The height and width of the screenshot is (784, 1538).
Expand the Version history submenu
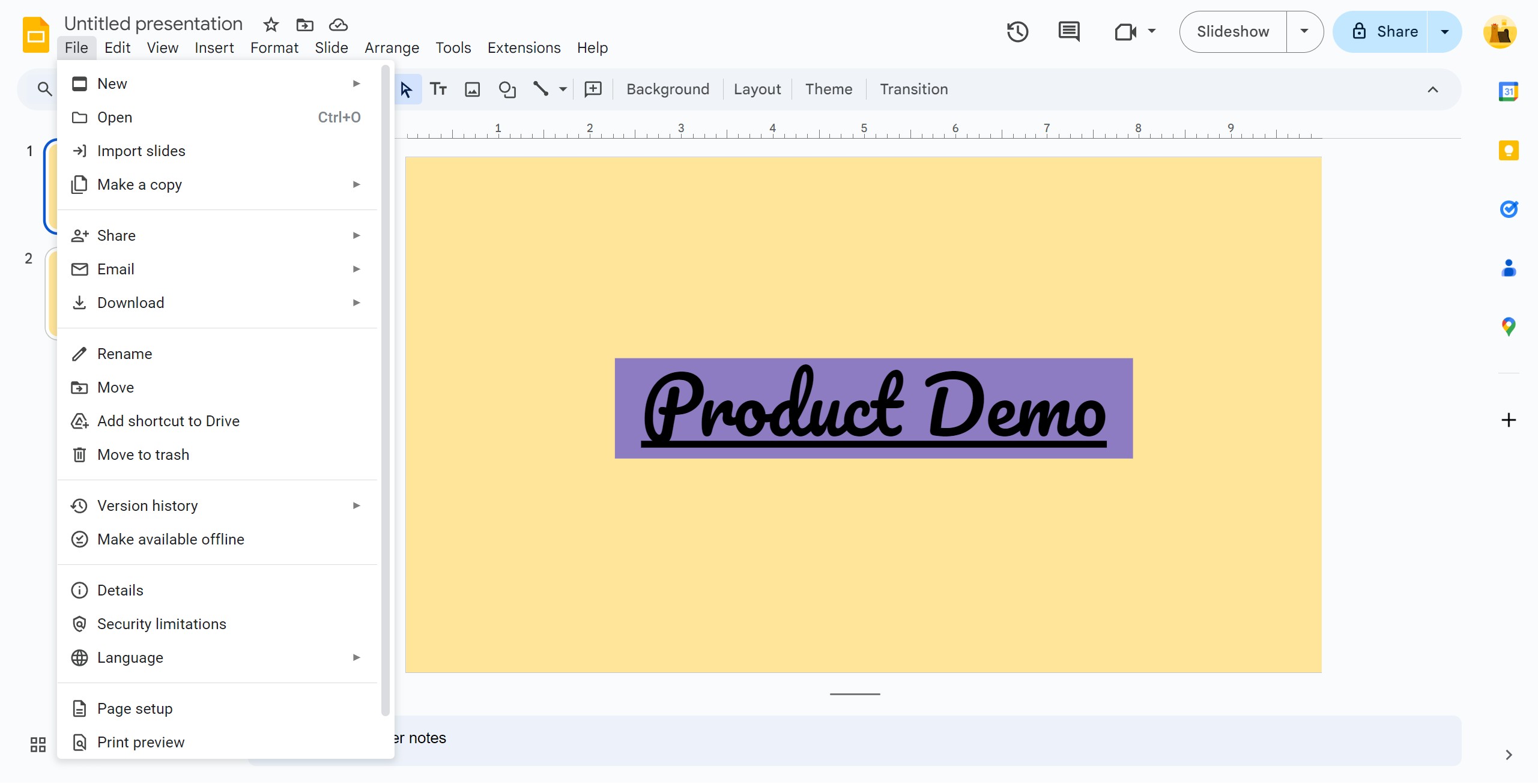(x=217, y=505)
